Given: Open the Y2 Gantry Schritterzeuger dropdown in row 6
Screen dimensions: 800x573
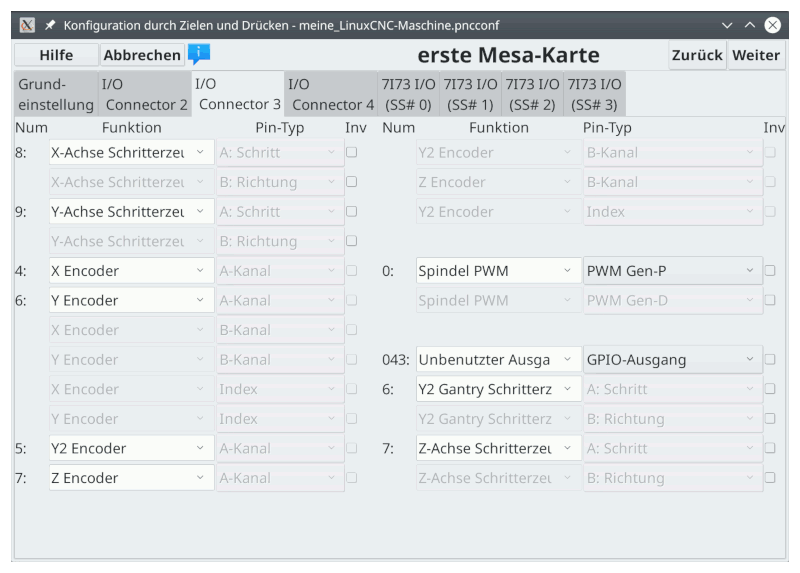Looking at the screenshot, I should click(498, 389).
